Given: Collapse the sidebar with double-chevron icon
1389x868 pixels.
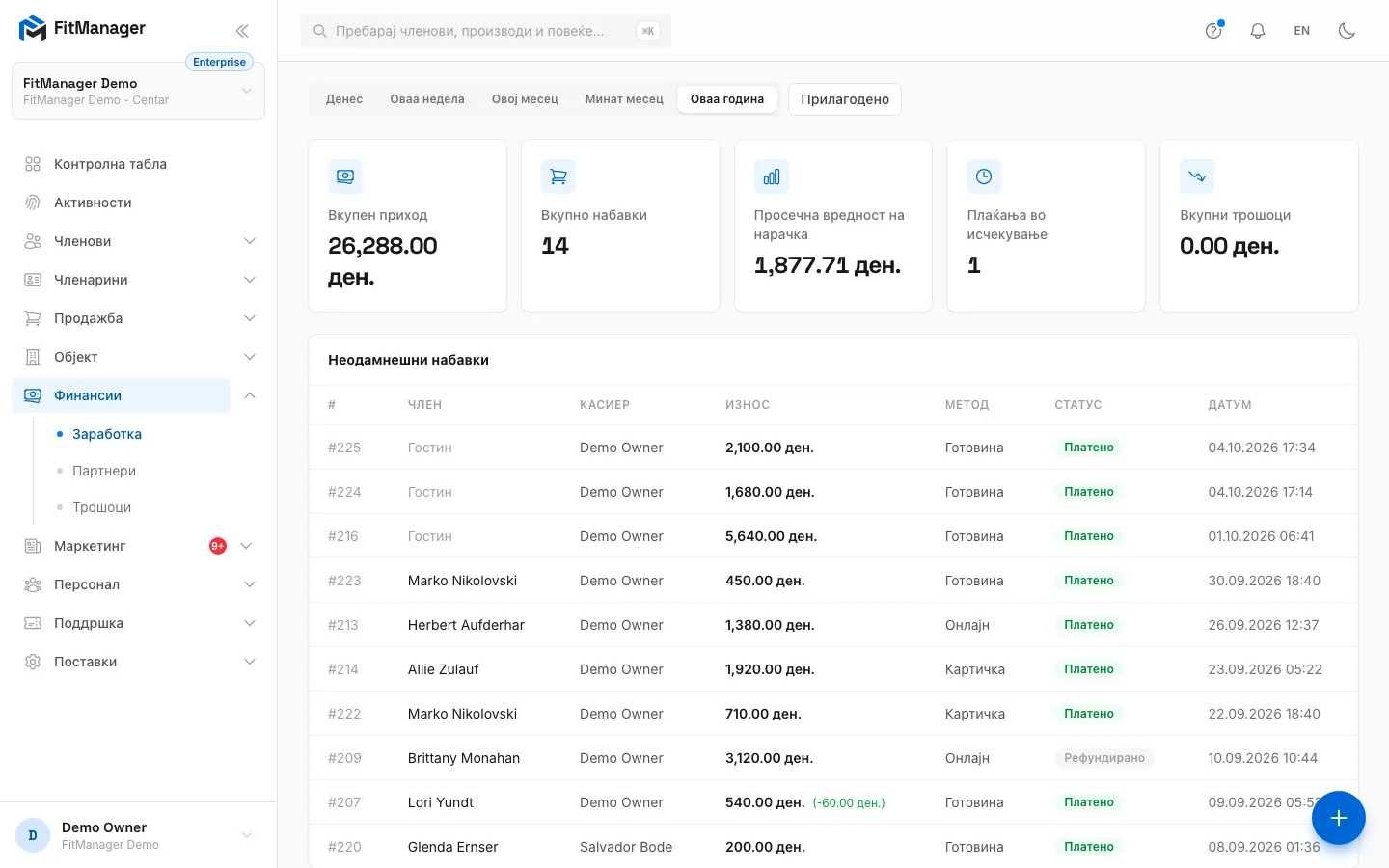Looking at the screenshot, I should tap(242, 31).
